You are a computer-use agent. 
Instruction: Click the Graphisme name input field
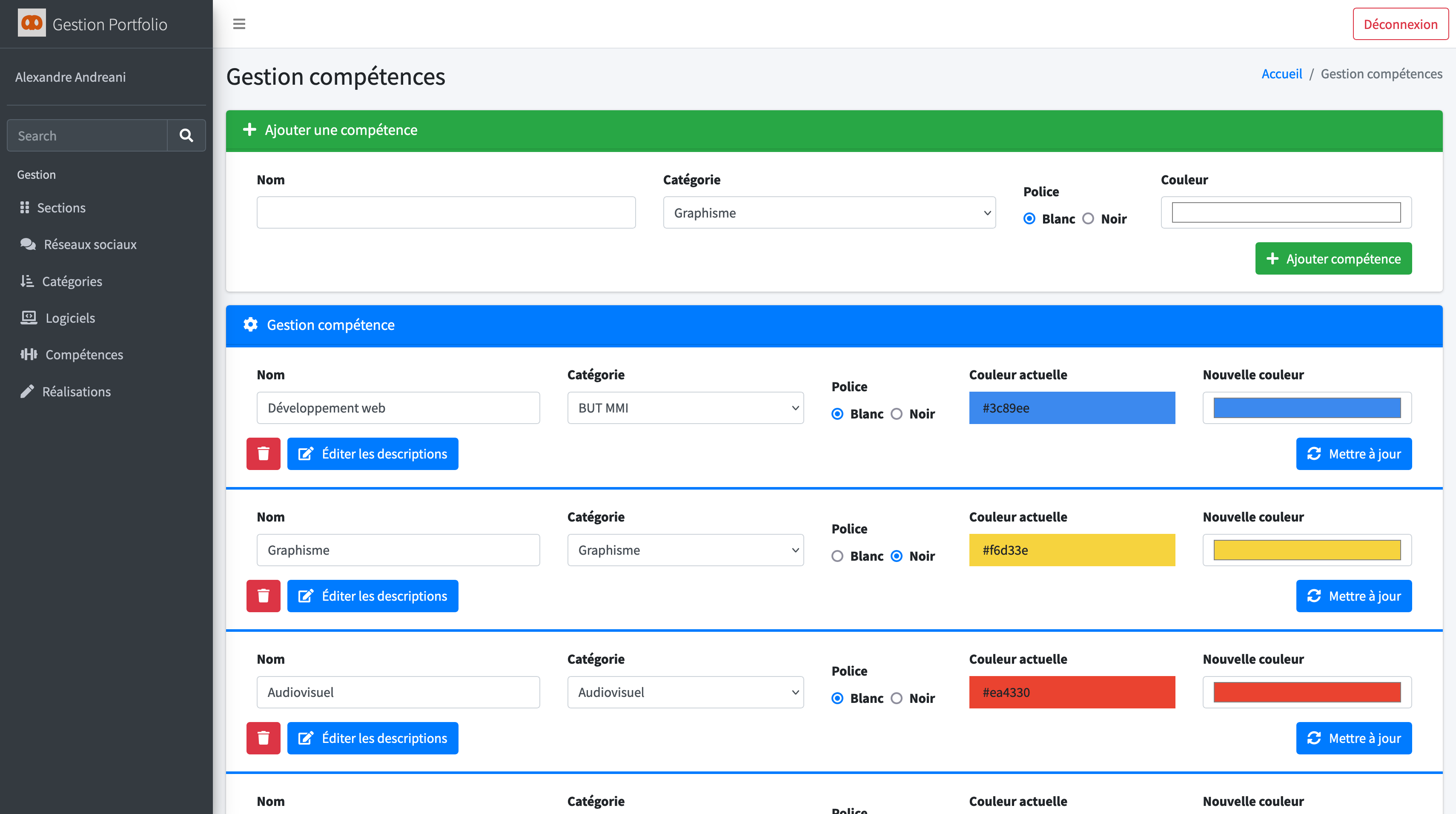398,550
